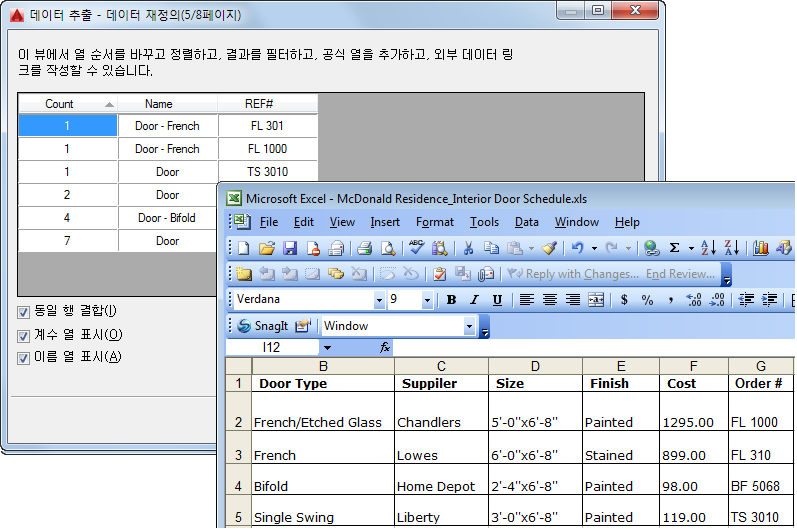Open the Name Box dropdown beside I12
The height and width of the screenshot is (529, 797).
(x=327, y=348)
